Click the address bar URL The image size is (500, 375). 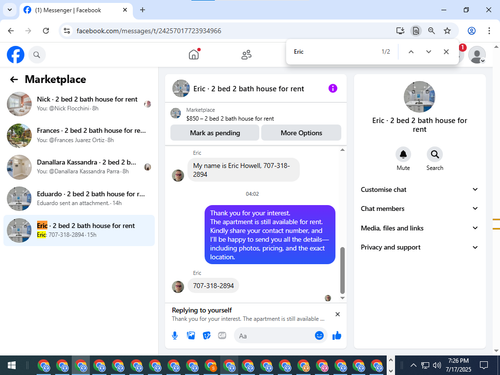(149, 31)
